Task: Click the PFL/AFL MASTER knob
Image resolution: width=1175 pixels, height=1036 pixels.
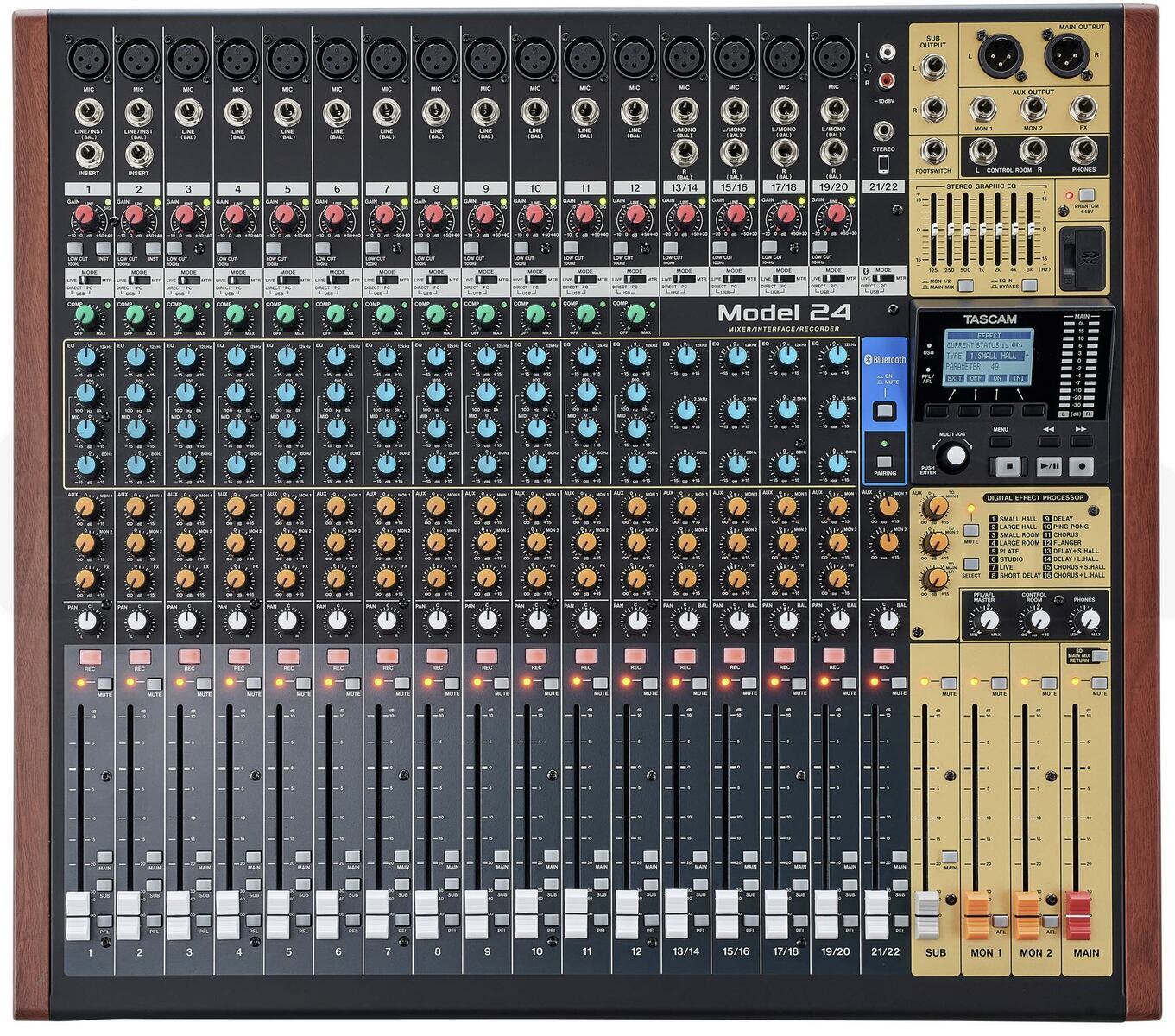Action: (986, 618)
